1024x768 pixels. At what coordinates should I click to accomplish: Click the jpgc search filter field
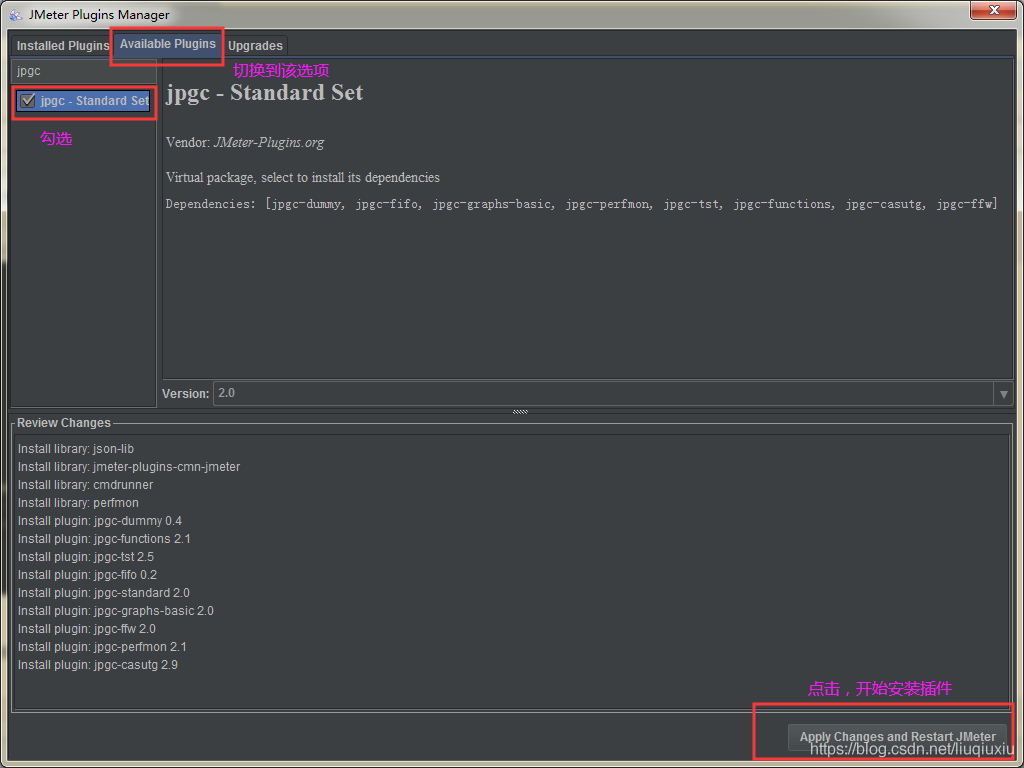coord(84,71)
